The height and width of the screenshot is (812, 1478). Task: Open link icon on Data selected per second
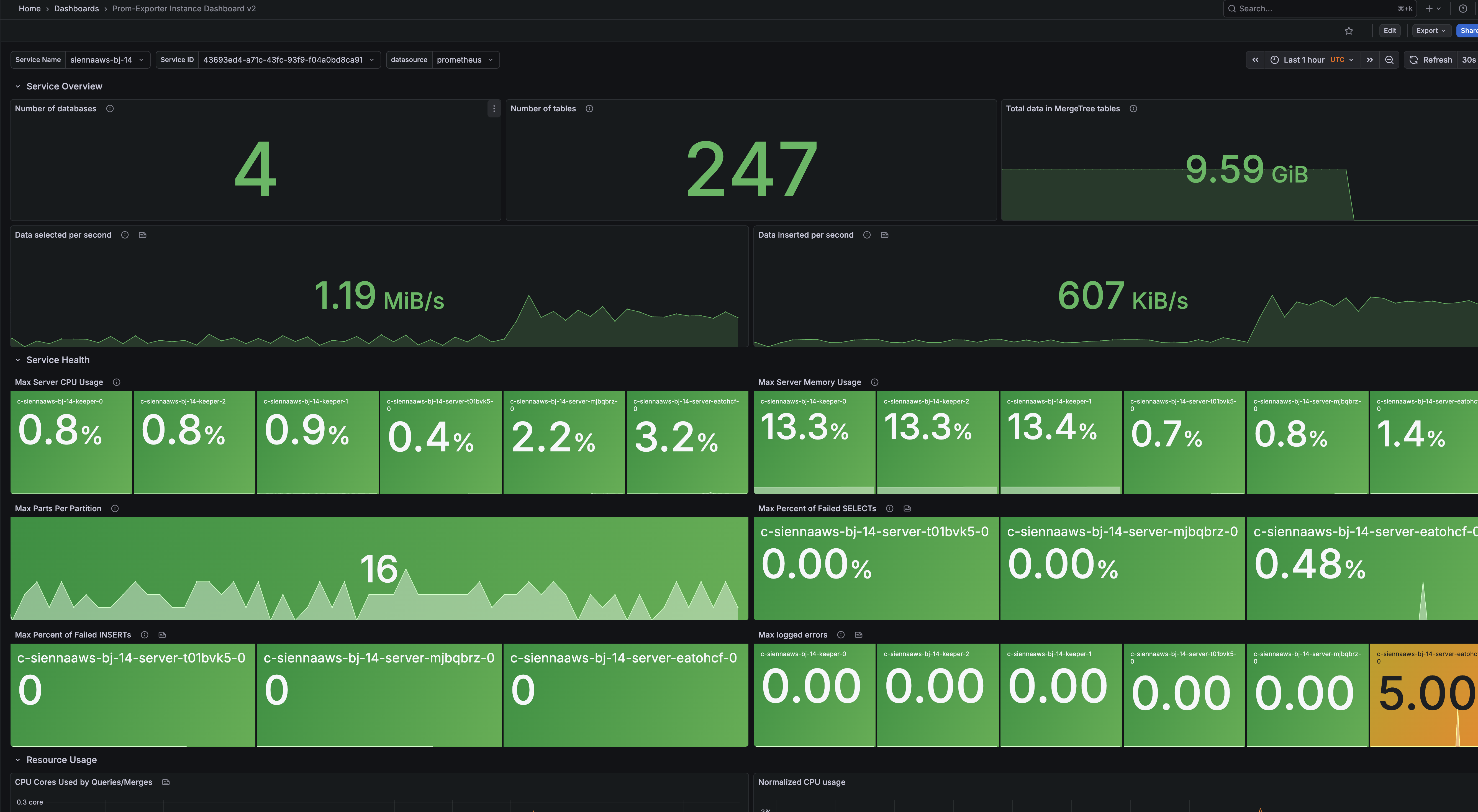click(143, 235)
